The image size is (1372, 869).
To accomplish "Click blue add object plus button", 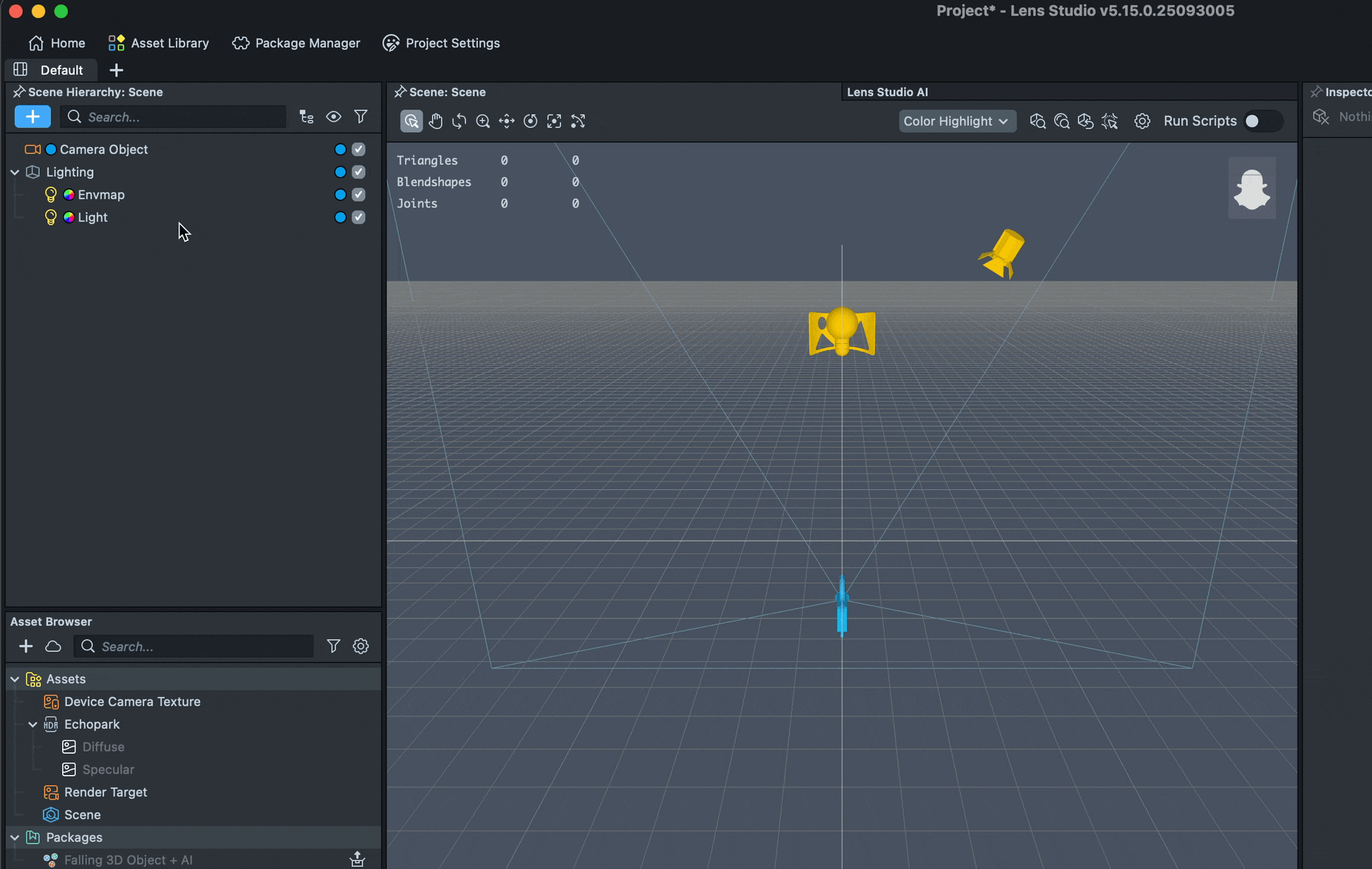I will (x=33, y=117).
